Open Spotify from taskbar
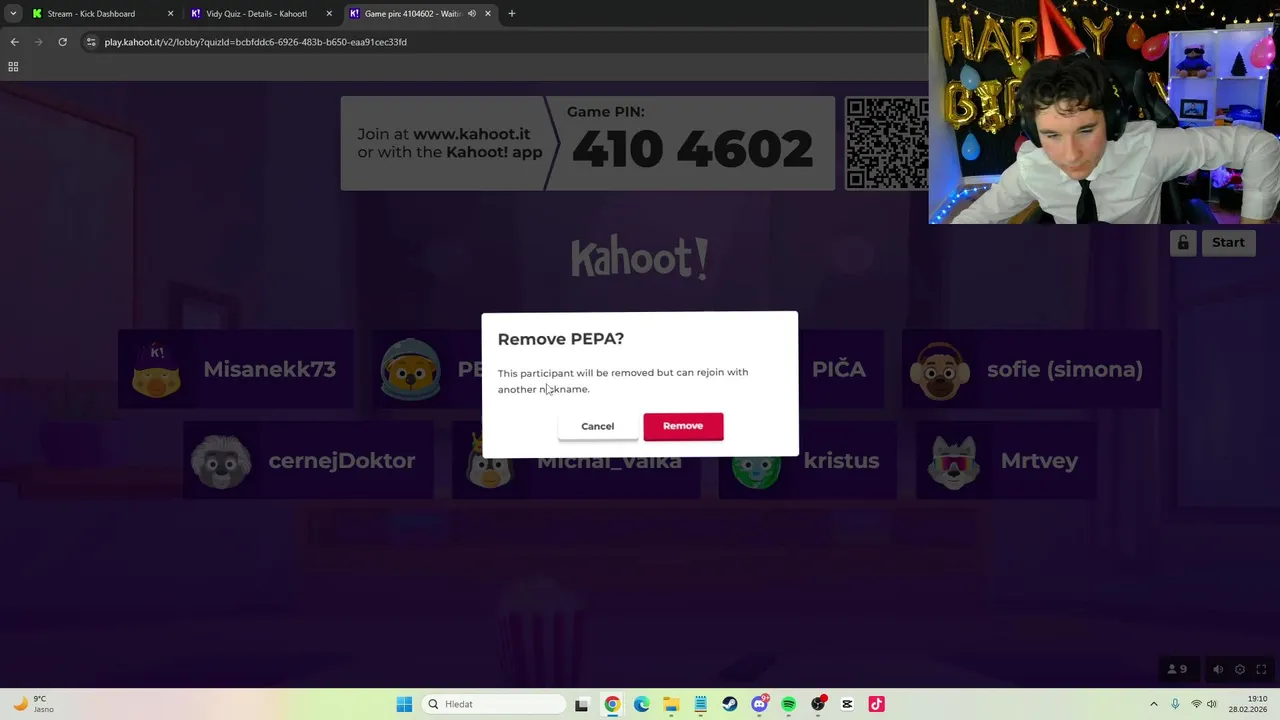Screen dimensions: 1280x720 tap(788, 704)
